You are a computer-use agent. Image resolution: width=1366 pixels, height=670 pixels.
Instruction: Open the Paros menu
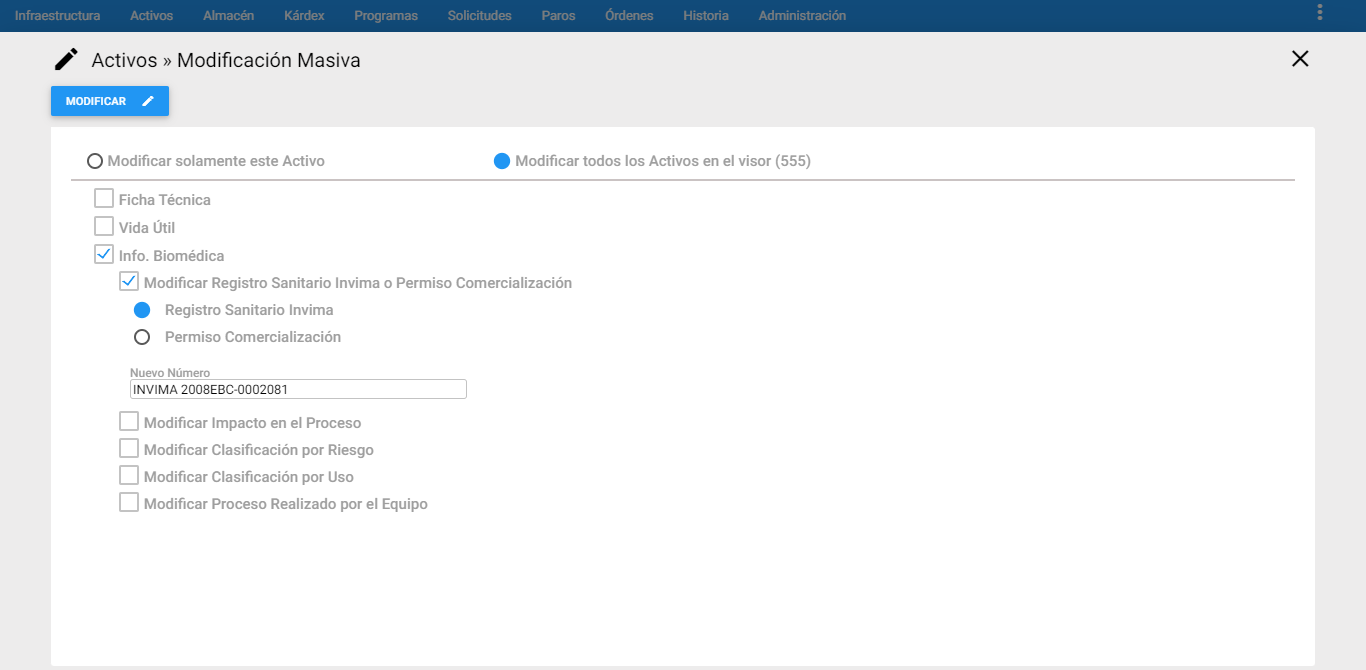pyautogui.click(x=558, y=16)
